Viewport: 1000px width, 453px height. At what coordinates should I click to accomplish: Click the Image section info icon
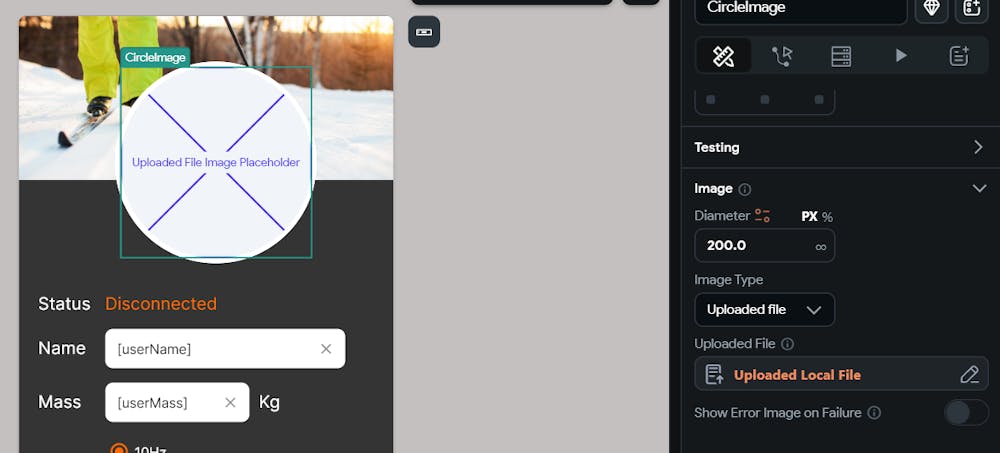click(x=744, y=189)
